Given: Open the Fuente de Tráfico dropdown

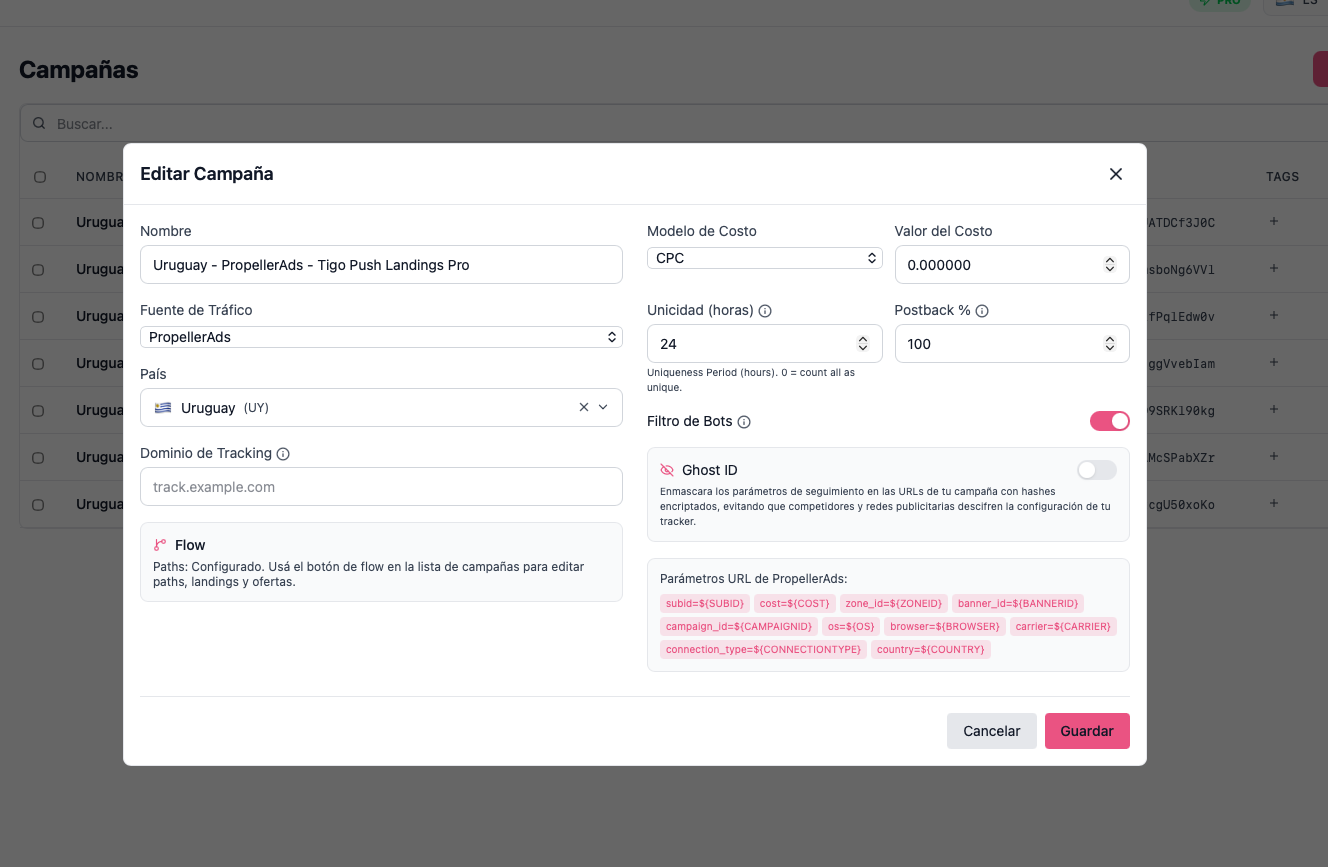Looking at the screenshot, I should (x=381, y=337).
